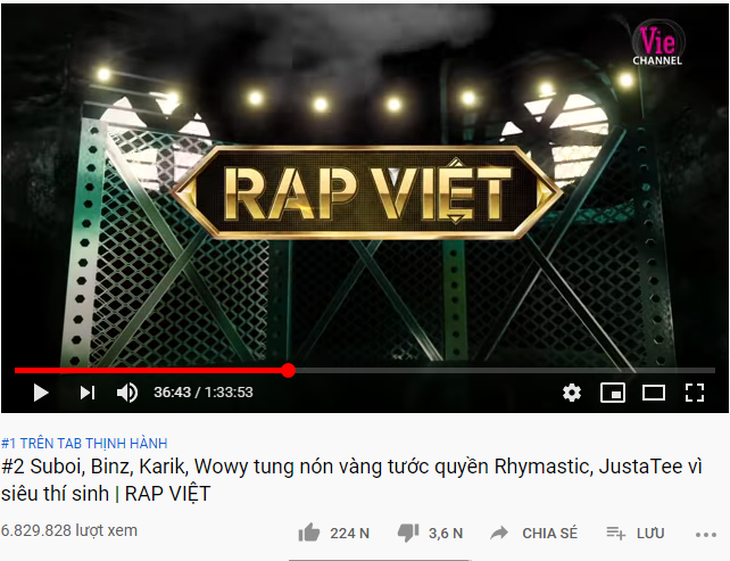Click the 36:43 elapsed time display

tap(172, 392)
